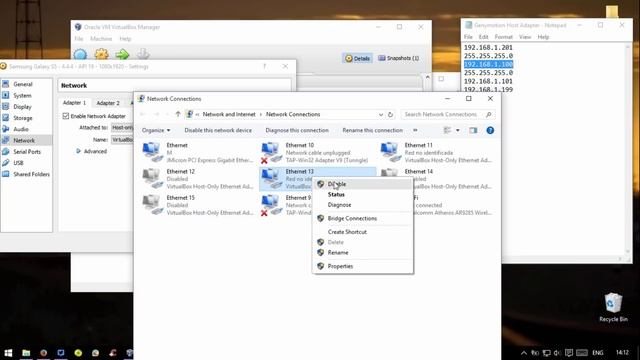The width and height of the screenshot is (640, 360).
Task: Click Snapshots (1) button in VirtualBox
Action: point(399,58)
